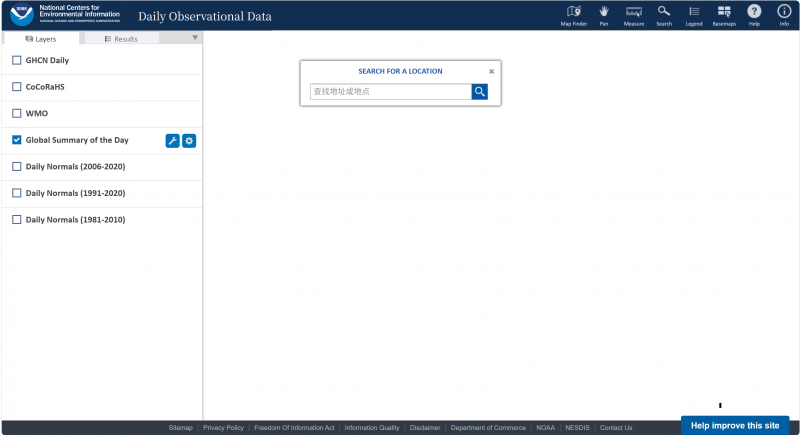800x435 pixels.
Task: Click the wrench tools icon for Global Summary
Action: [172, 141]
